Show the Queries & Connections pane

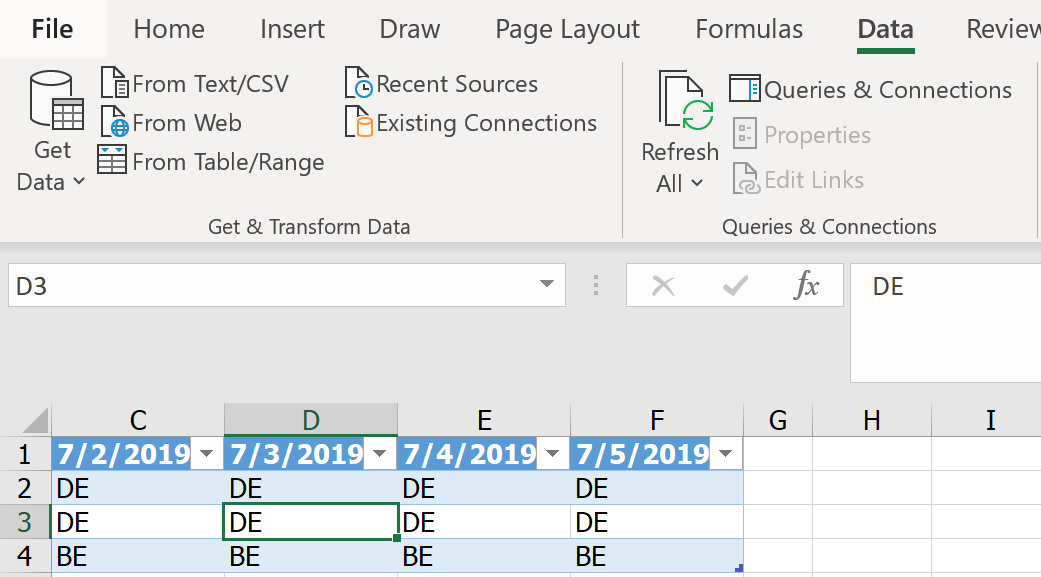[x=870, y=90]
